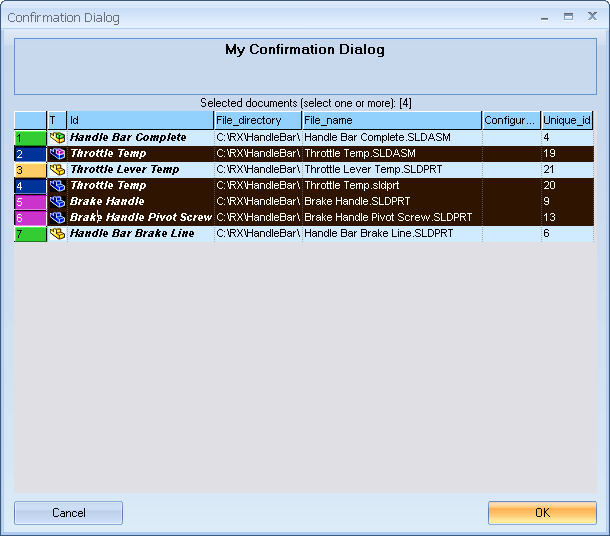Maximize the Confirmation Dialog window
This screenshot has height=536, width=610.
[x=568, y=16]
